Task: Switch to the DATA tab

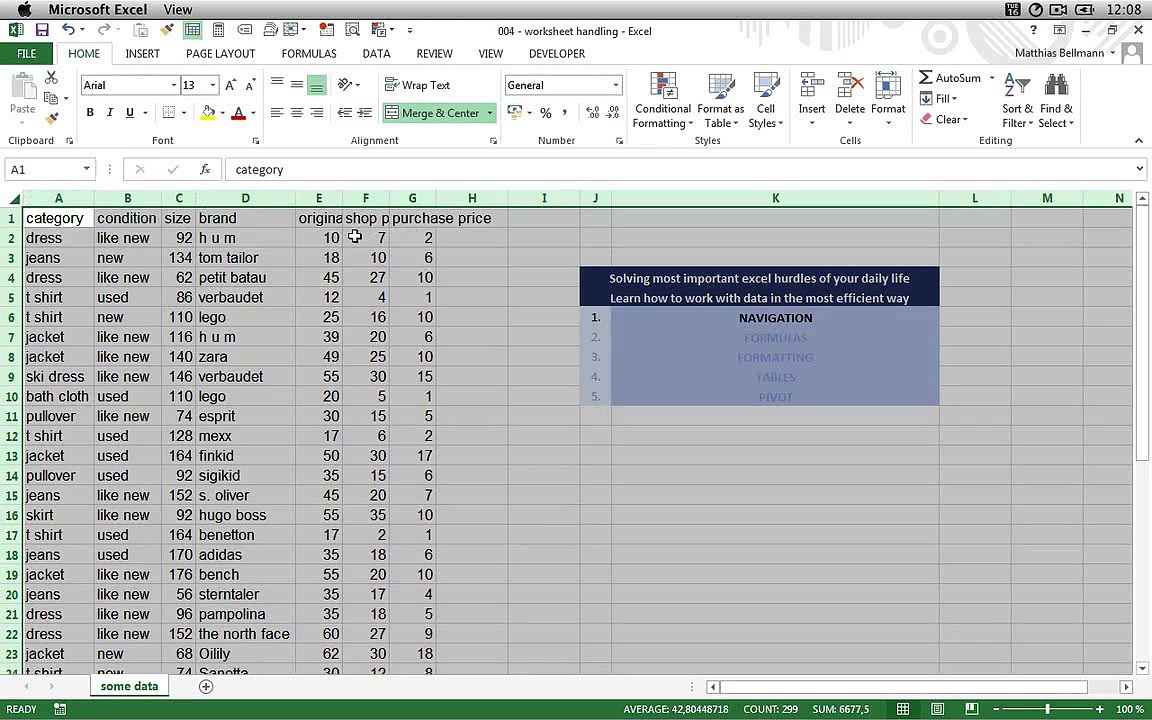Action: point(376,54)
